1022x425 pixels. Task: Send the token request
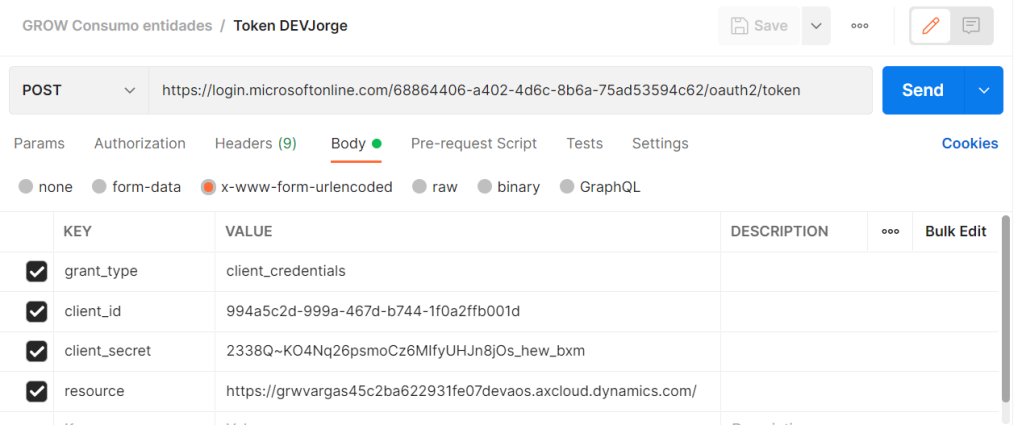[x=922, y=90]
